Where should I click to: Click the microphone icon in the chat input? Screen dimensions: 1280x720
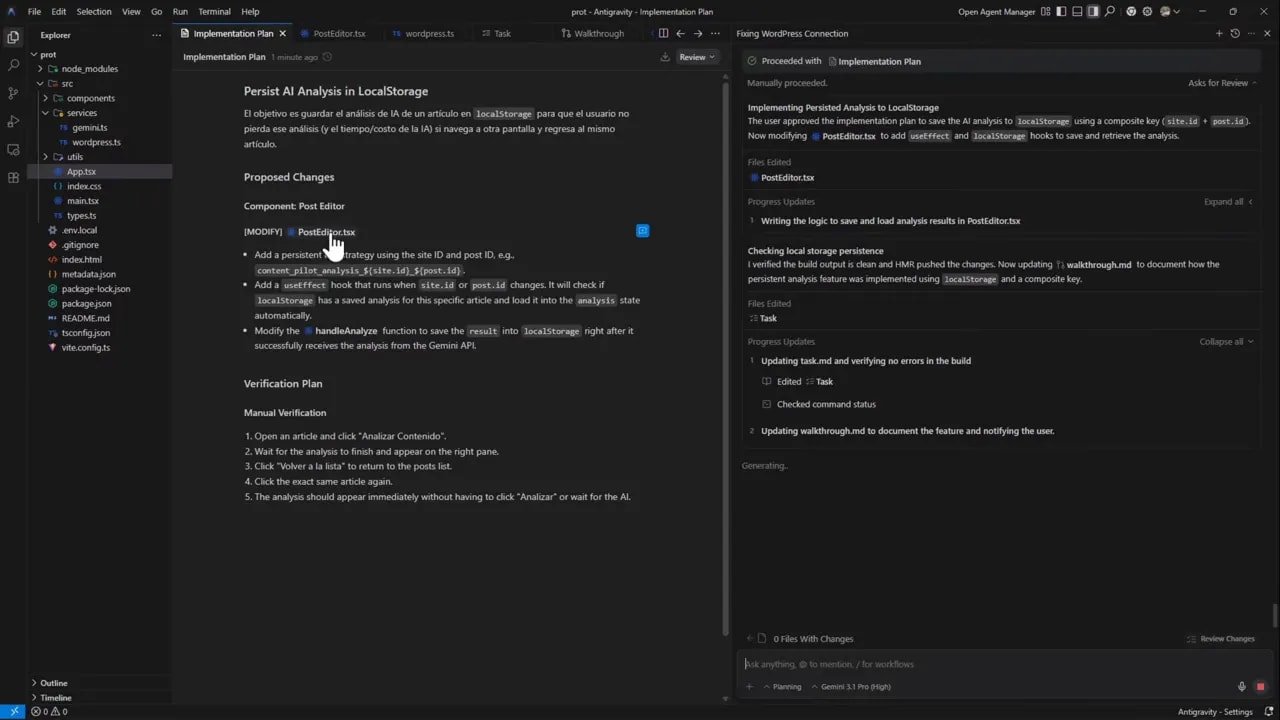[1241, 686]
